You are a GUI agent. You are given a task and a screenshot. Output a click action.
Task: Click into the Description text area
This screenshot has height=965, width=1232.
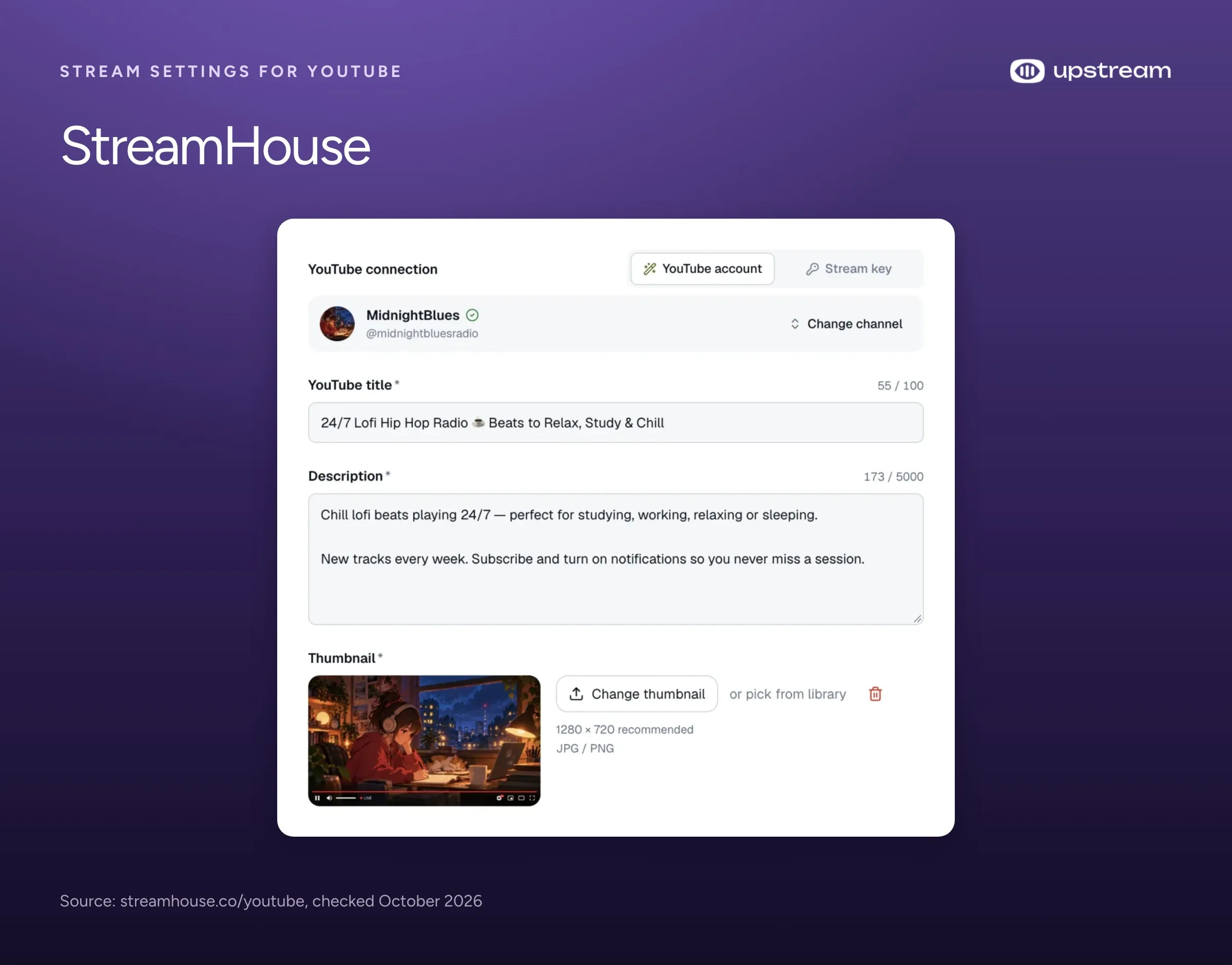(615, 559)
